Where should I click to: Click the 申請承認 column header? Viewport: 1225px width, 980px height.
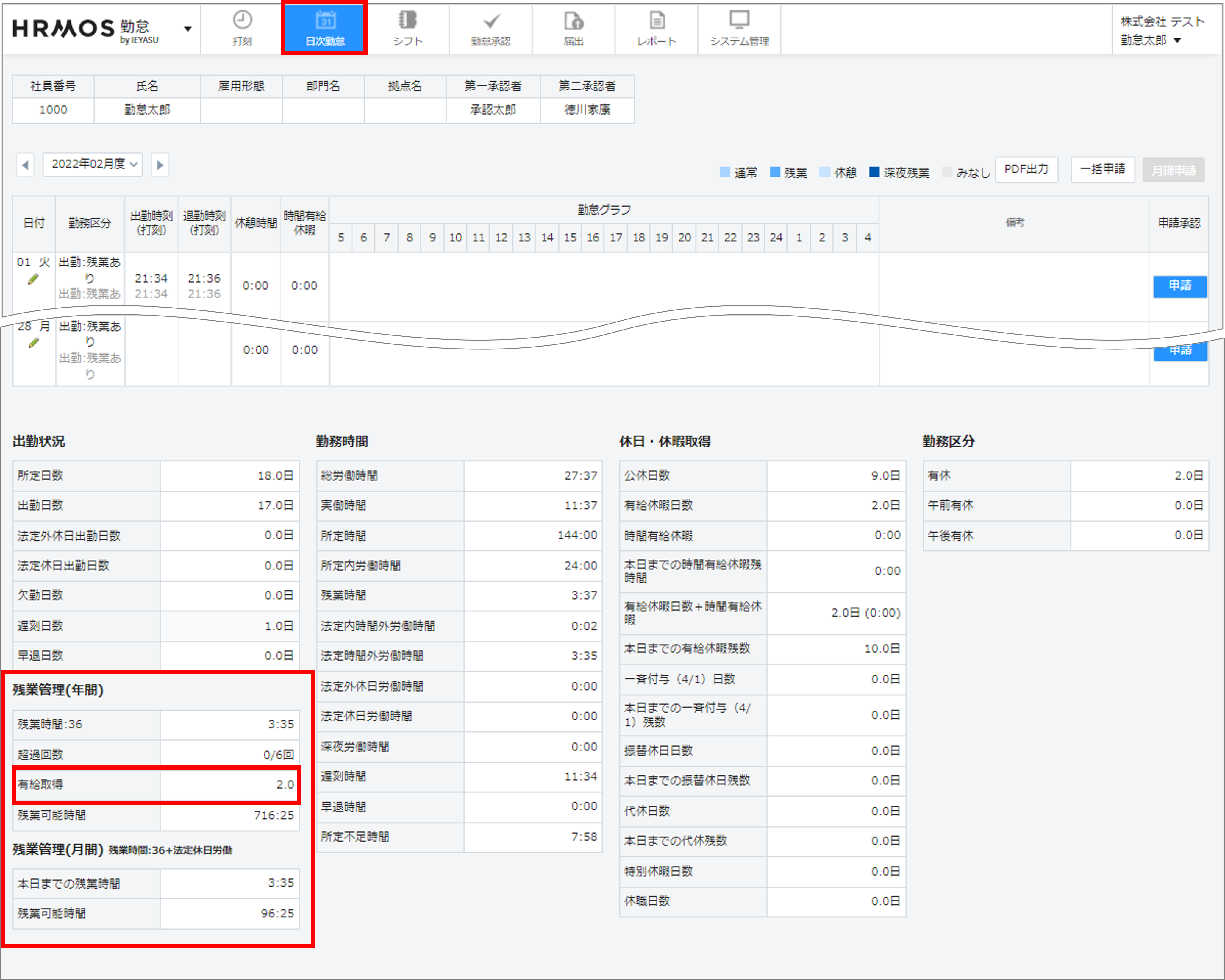1179,223
